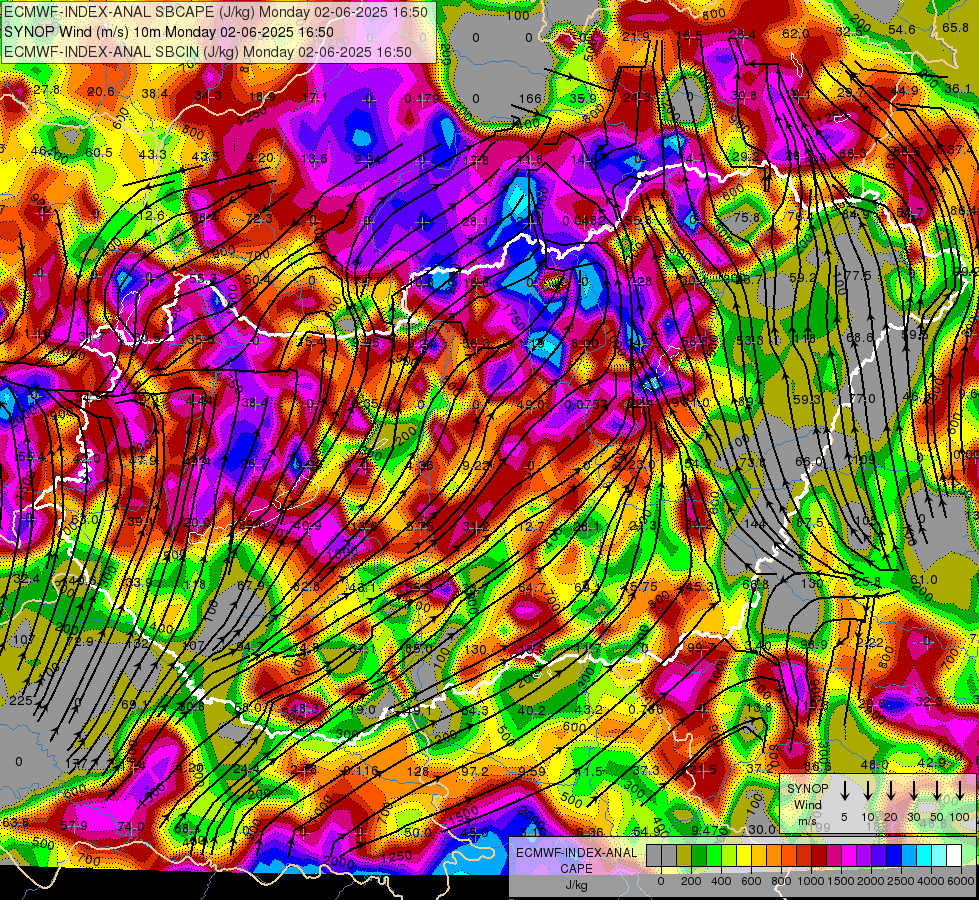Click the 50 m/s wind arrow in legend
This screenshot has height=900, width=979.
pyautogui.click(x=937, y=791)
